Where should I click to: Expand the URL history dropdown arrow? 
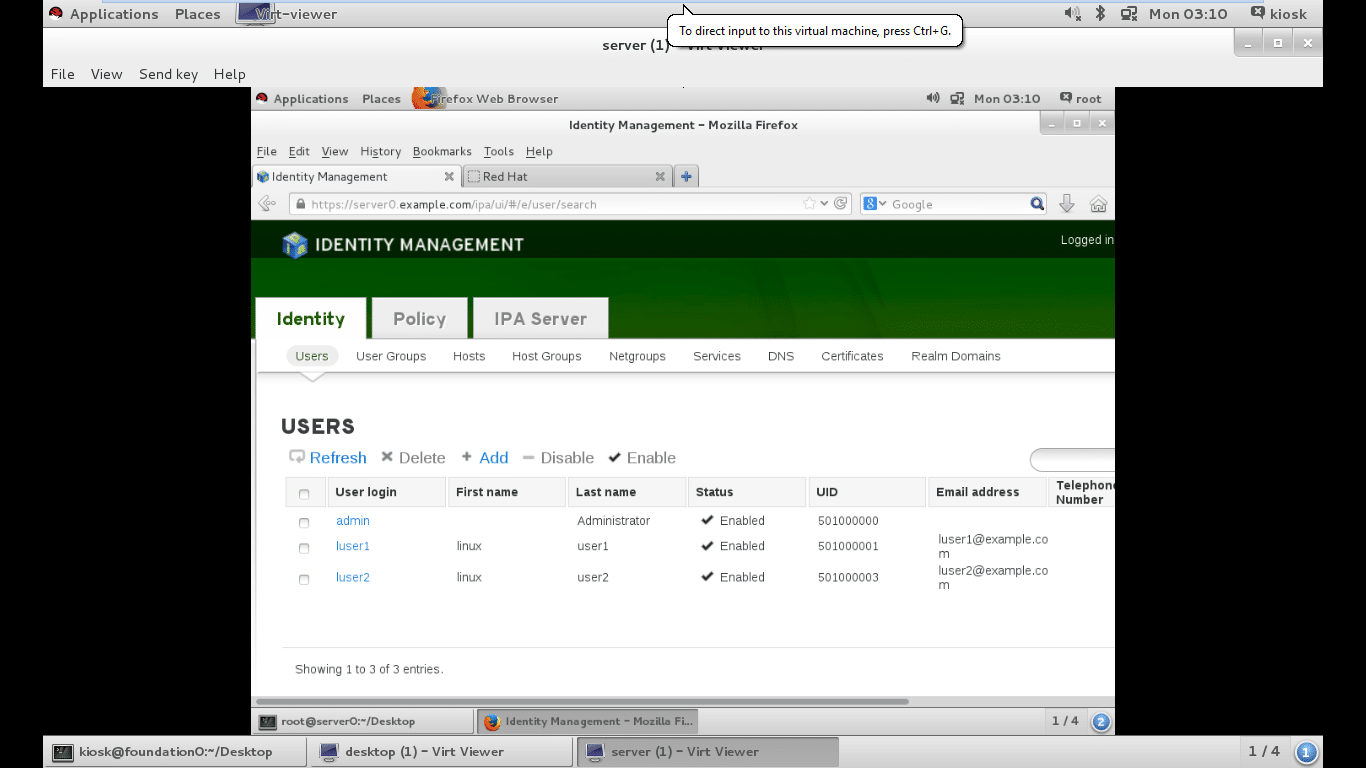[824, 204]
